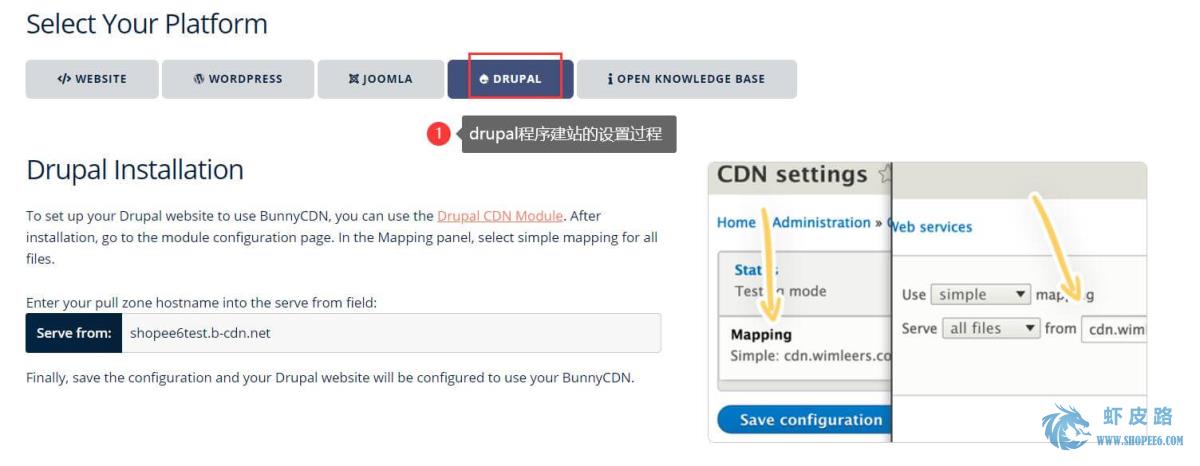
Task: Click the star icon beside CDN settings
Action: coord(883,175)
